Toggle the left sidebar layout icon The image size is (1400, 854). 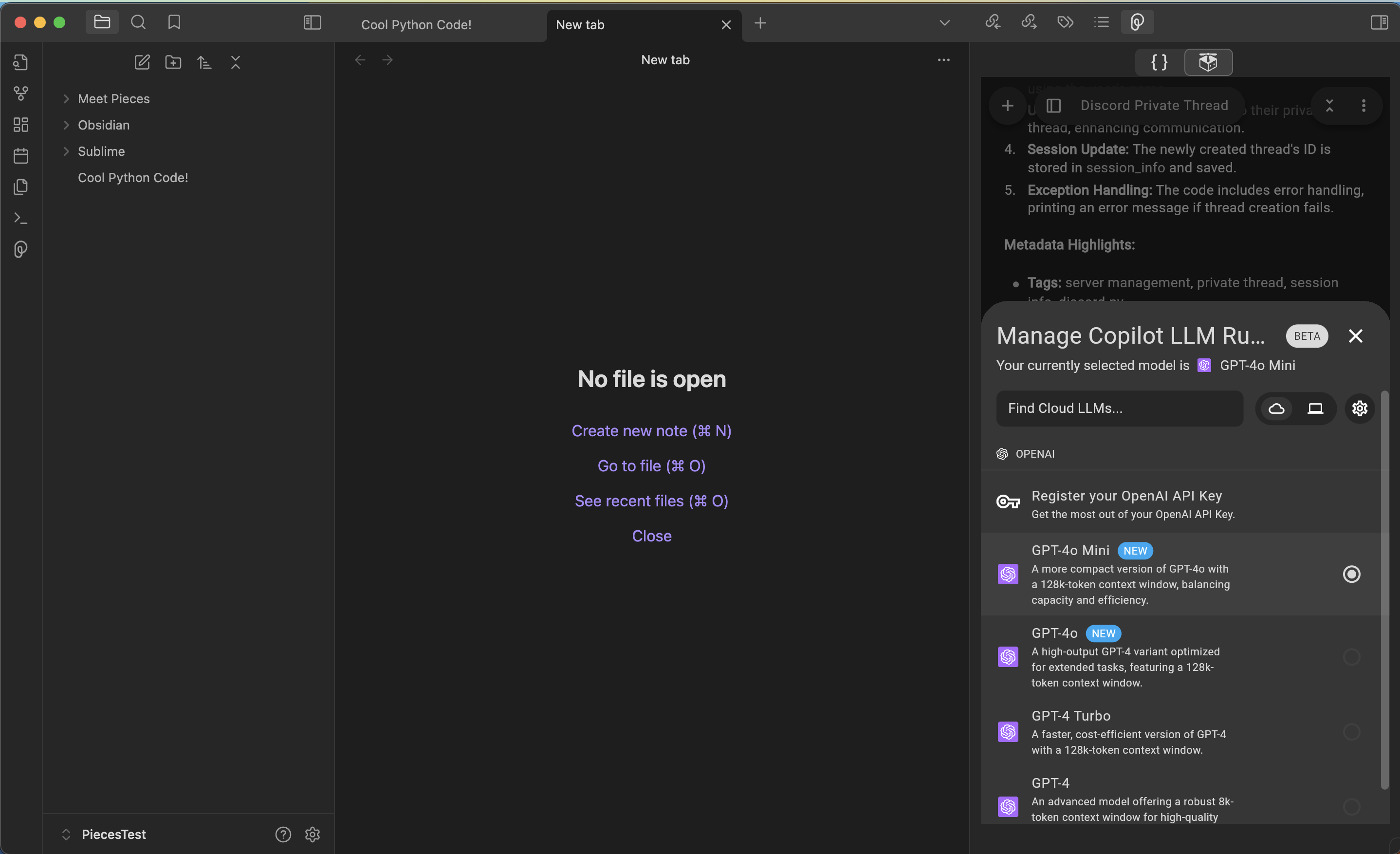point(313,22)
